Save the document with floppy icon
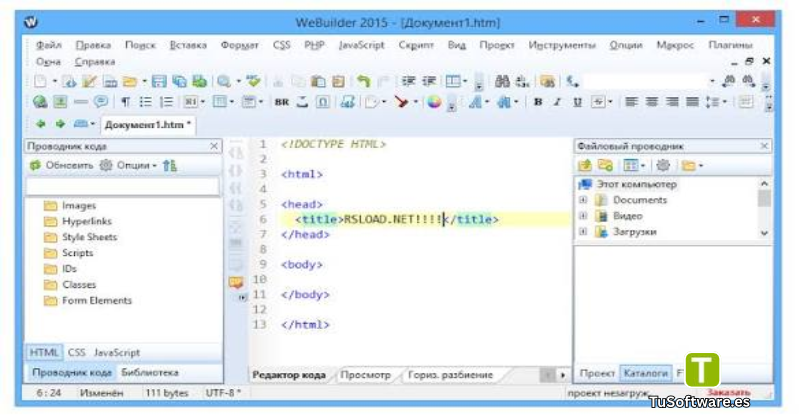This screenshot has height=420, width=800. pos(159,82)
